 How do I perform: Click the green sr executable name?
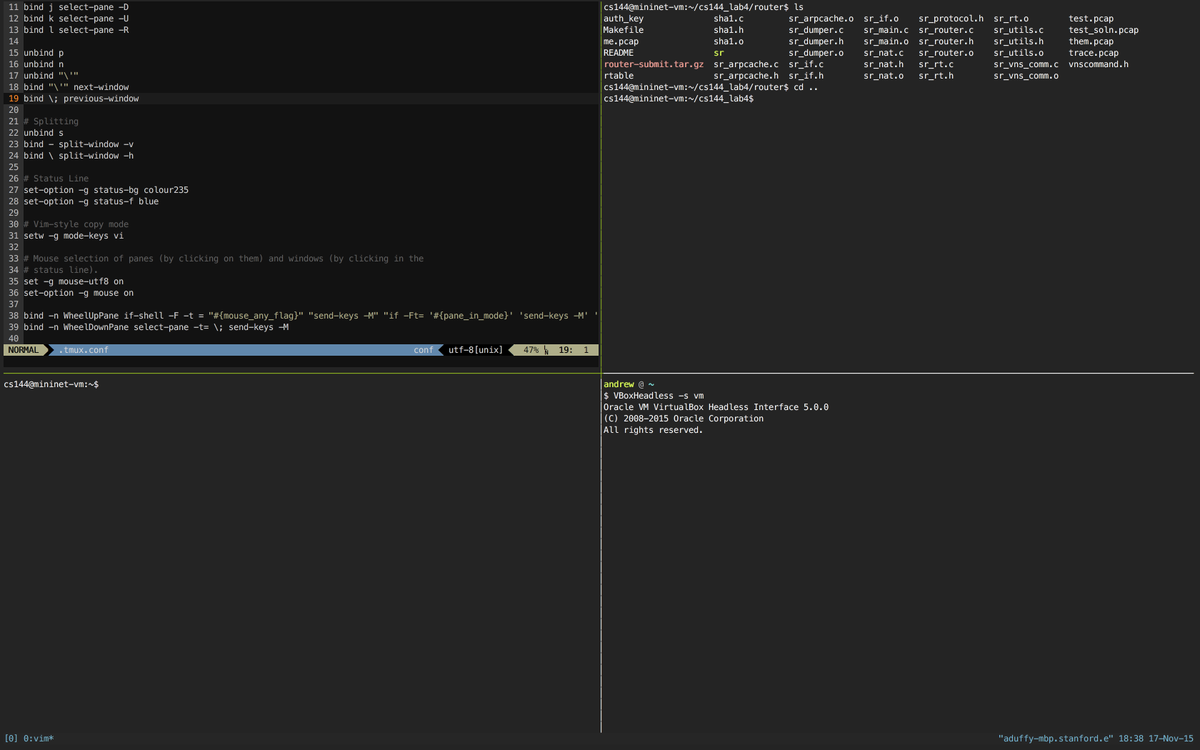(719, 53)
